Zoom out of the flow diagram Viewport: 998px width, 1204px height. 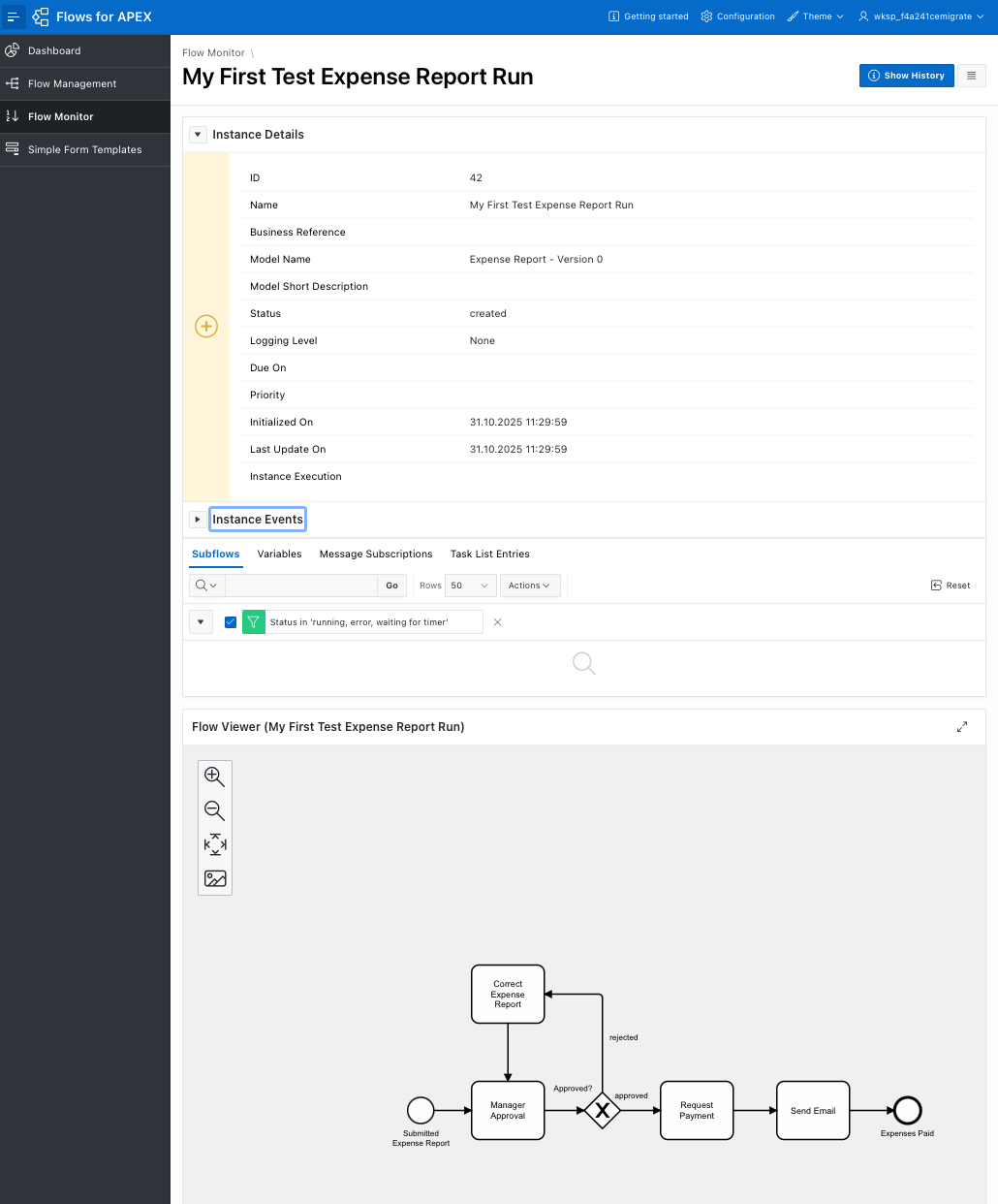[x=214, y=810]
